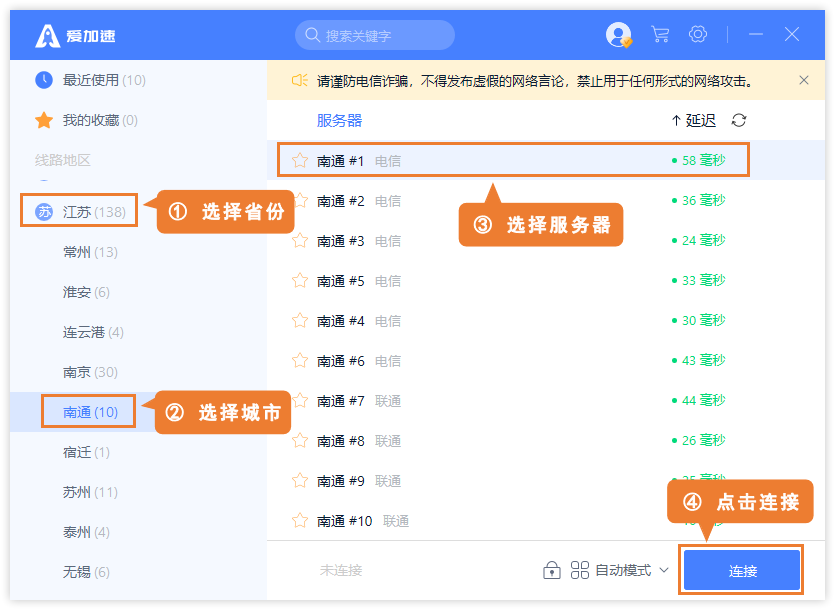The width and height of the screenshot is (835, 610).
Task: Select city 泰州 (4)
Action: point(86,532)
